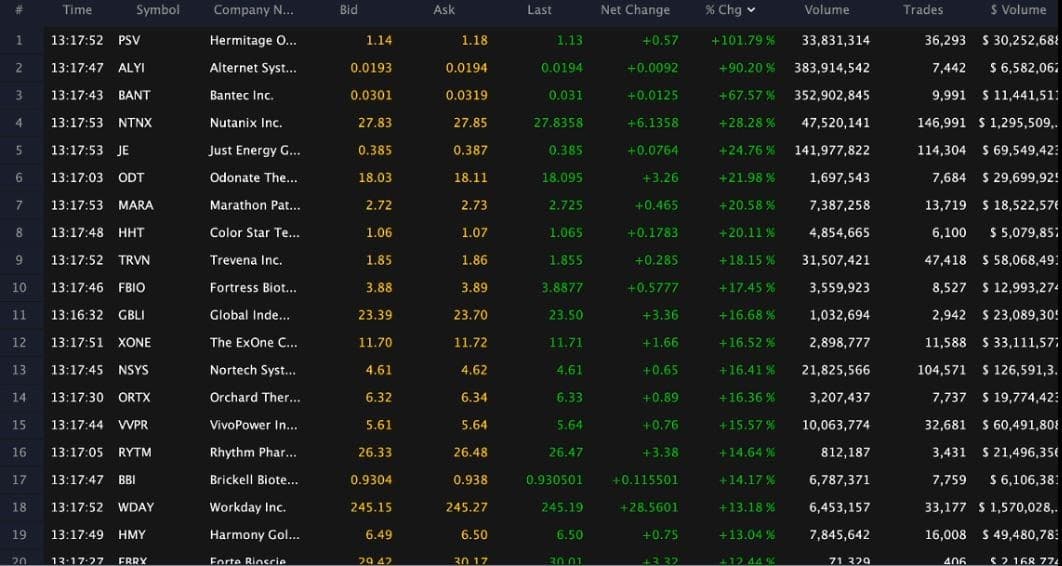This screenshot has height=566, width=1062.
Task: Select the NTNX symbol cell
Action: pyautogui.click(x=135, y=123)
